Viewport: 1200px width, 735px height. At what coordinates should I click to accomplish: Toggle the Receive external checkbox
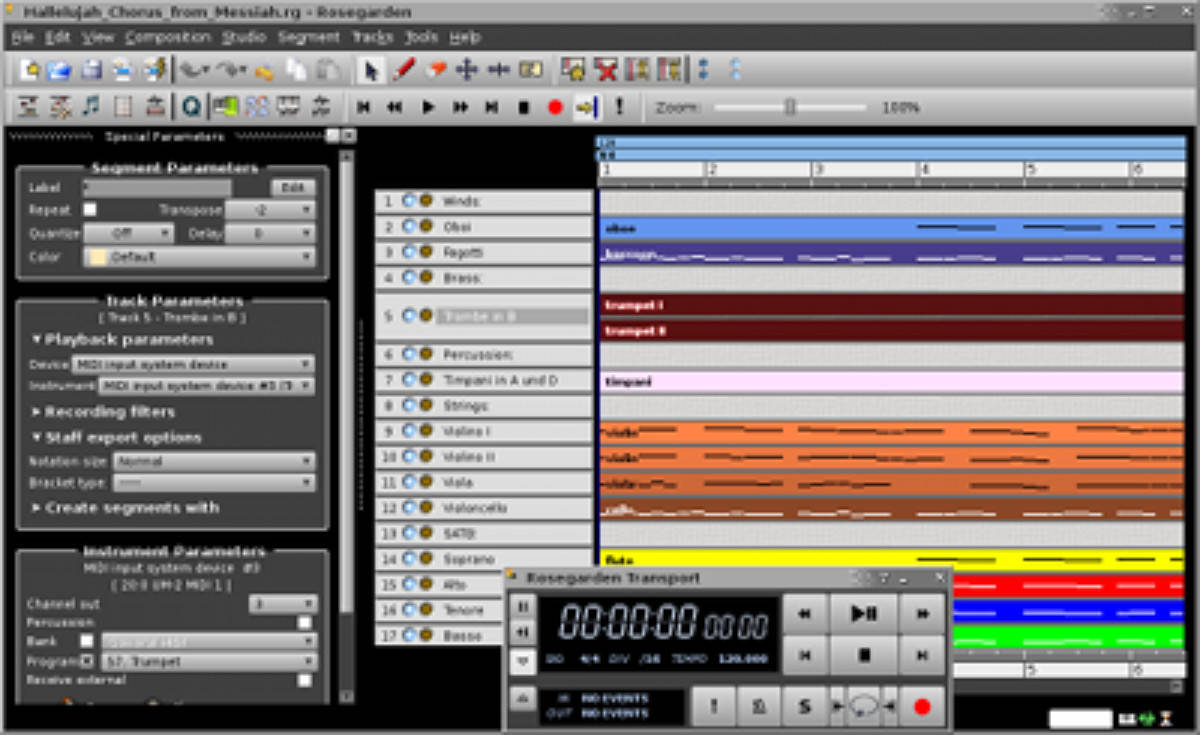(305, 680)
